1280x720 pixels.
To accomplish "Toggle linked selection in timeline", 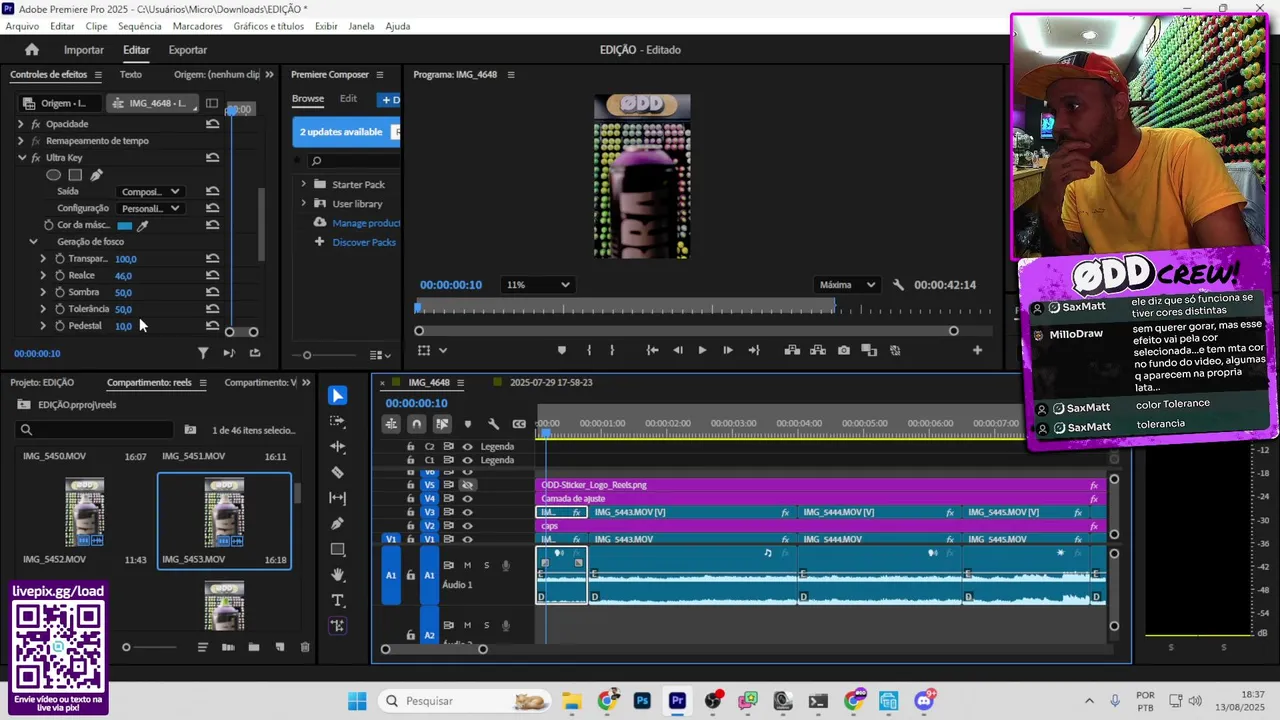I will click(442, 424).
